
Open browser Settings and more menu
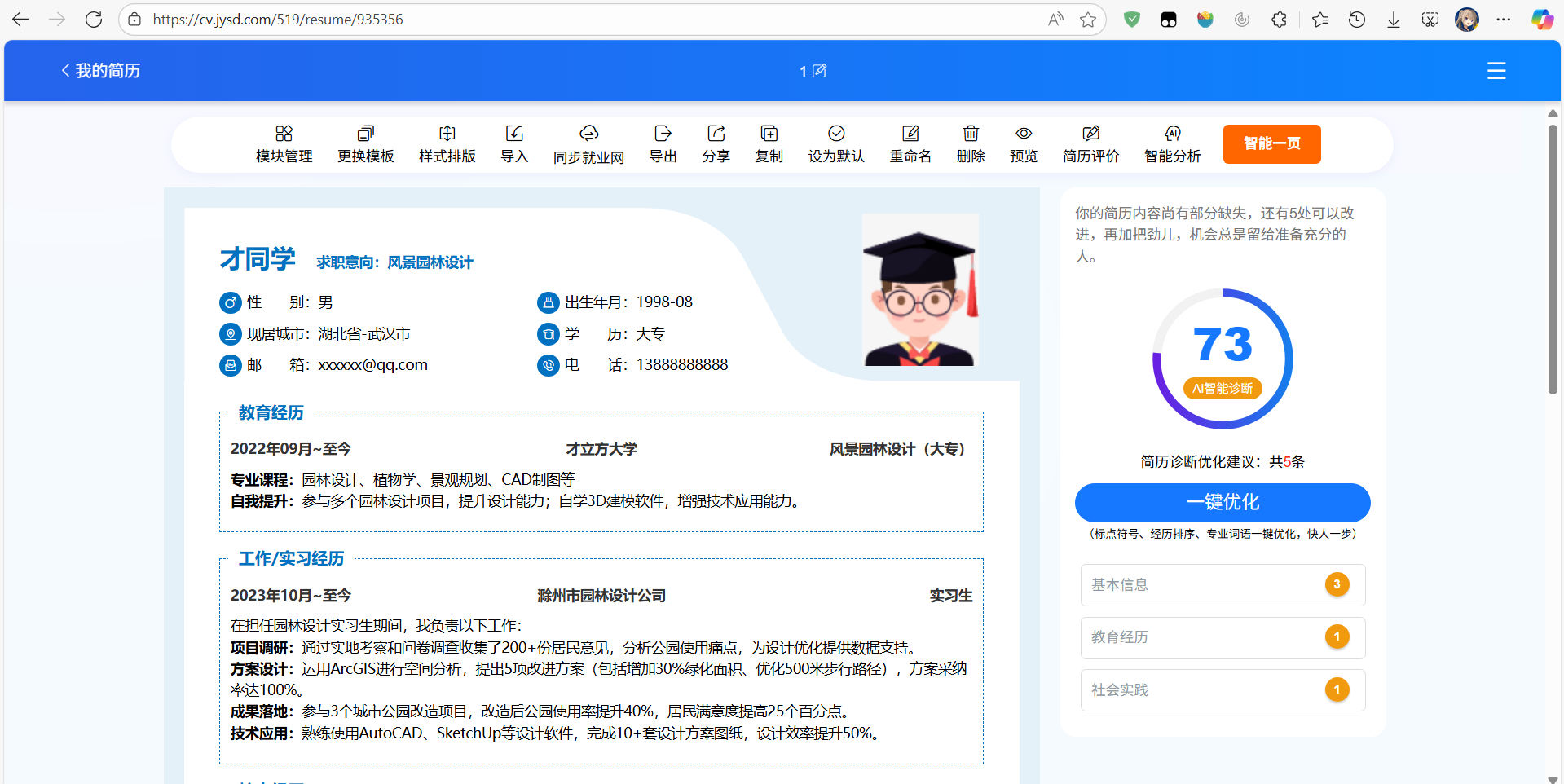click(1505, 19)
